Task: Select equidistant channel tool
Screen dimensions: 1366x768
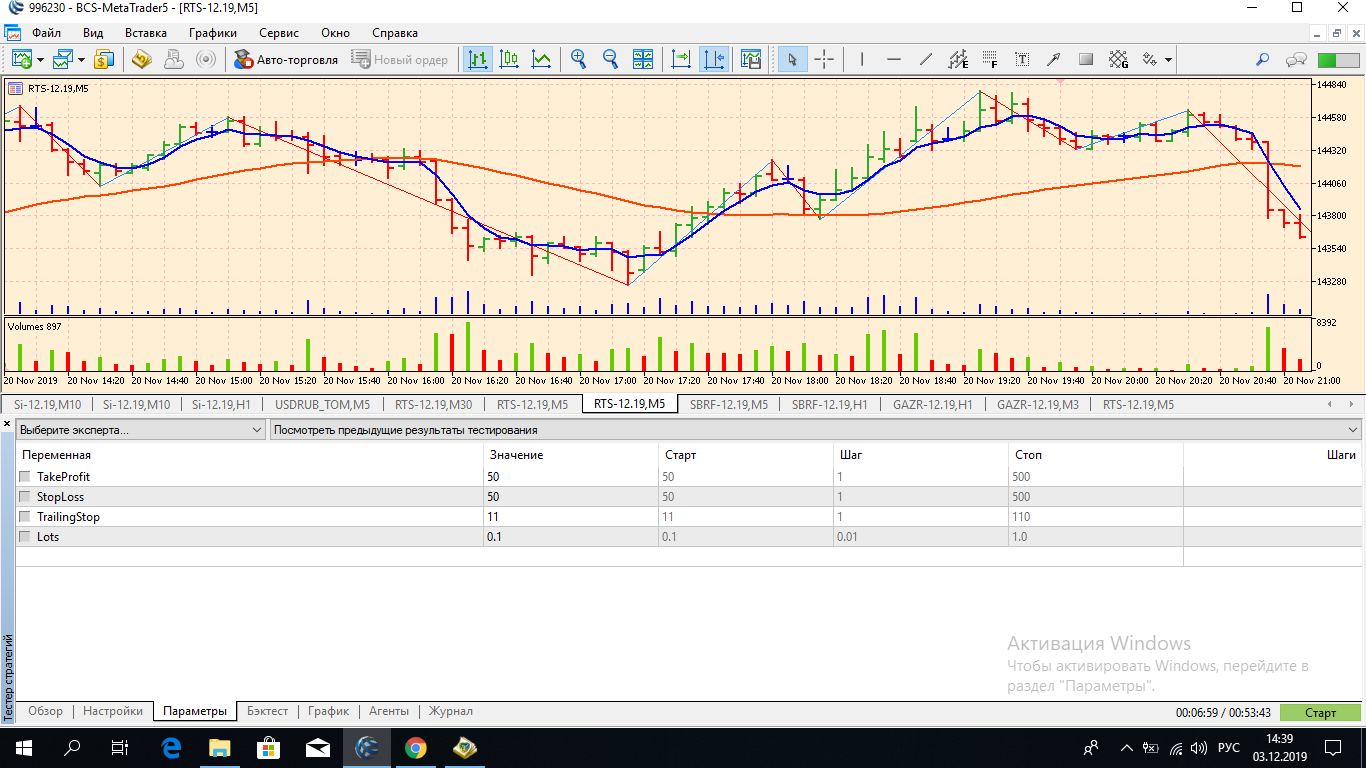Action: [x=958, y=59]
